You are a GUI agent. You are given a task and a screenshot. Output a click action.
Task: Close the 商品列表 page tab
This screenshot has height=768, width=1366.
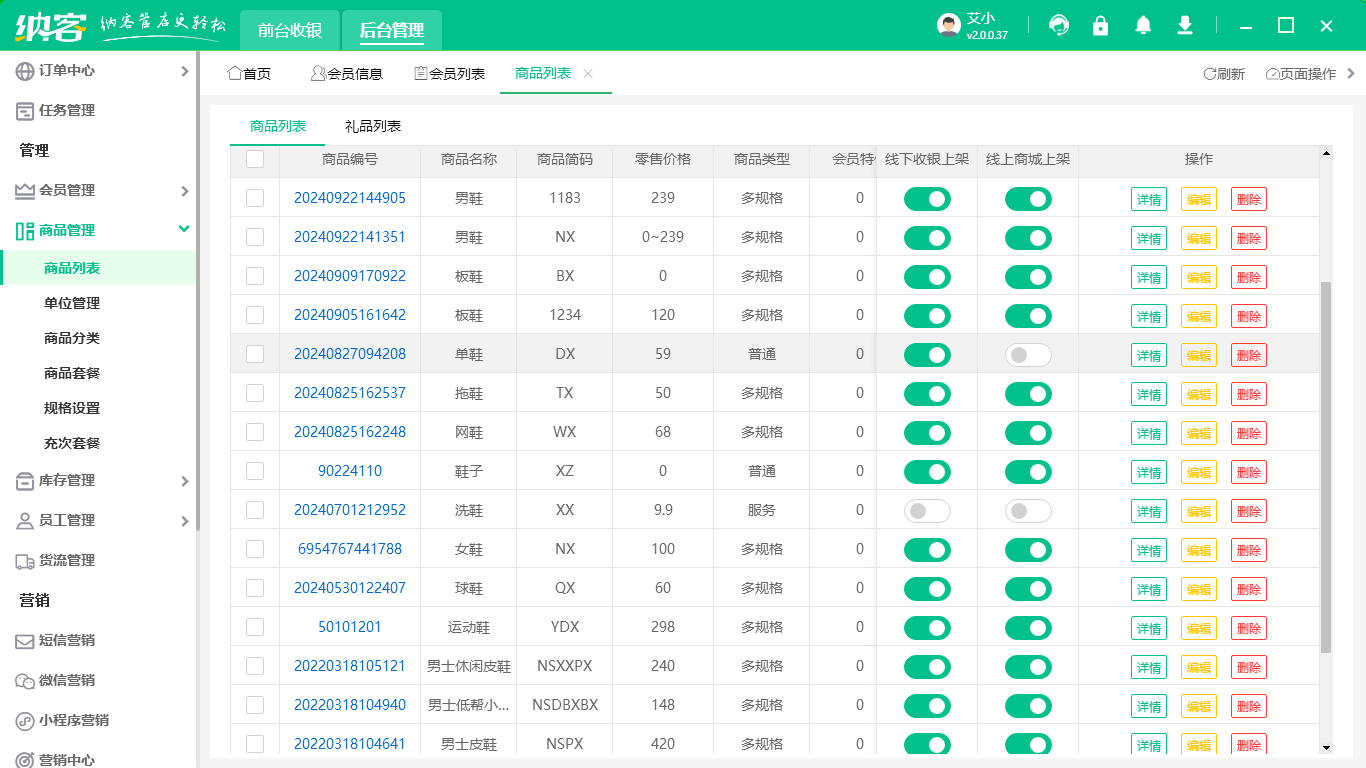click(588, 74)
